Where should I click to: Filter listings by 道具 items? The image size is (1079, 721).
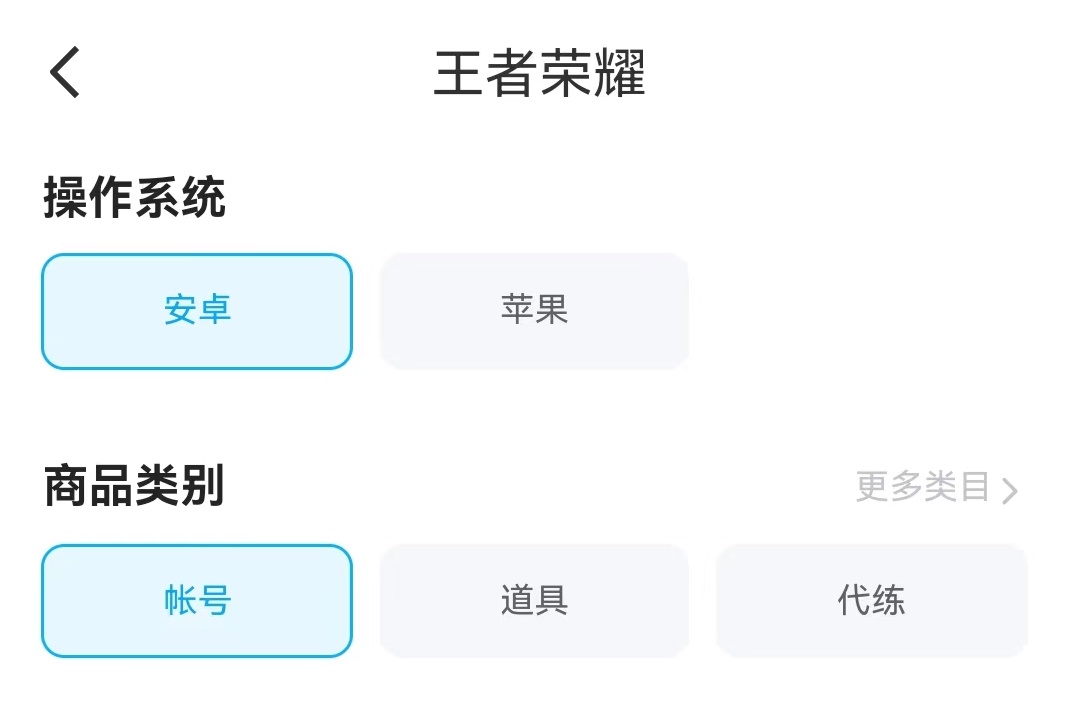pyautogui.click(x=534, y=601)
